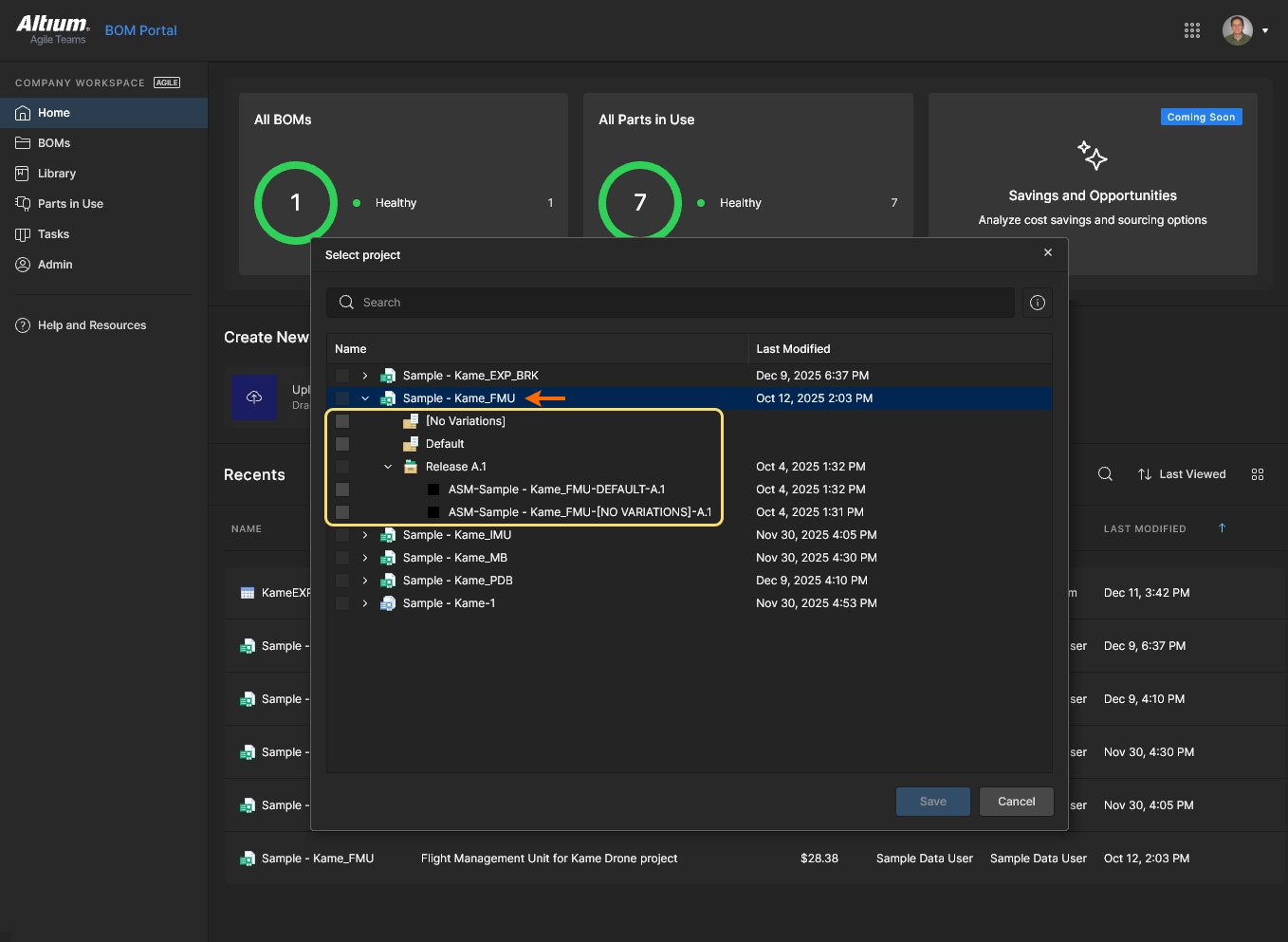Select ASM-Sample Kame_FMU-DEFAULT-A.1 checkbox

coord(342,489)
